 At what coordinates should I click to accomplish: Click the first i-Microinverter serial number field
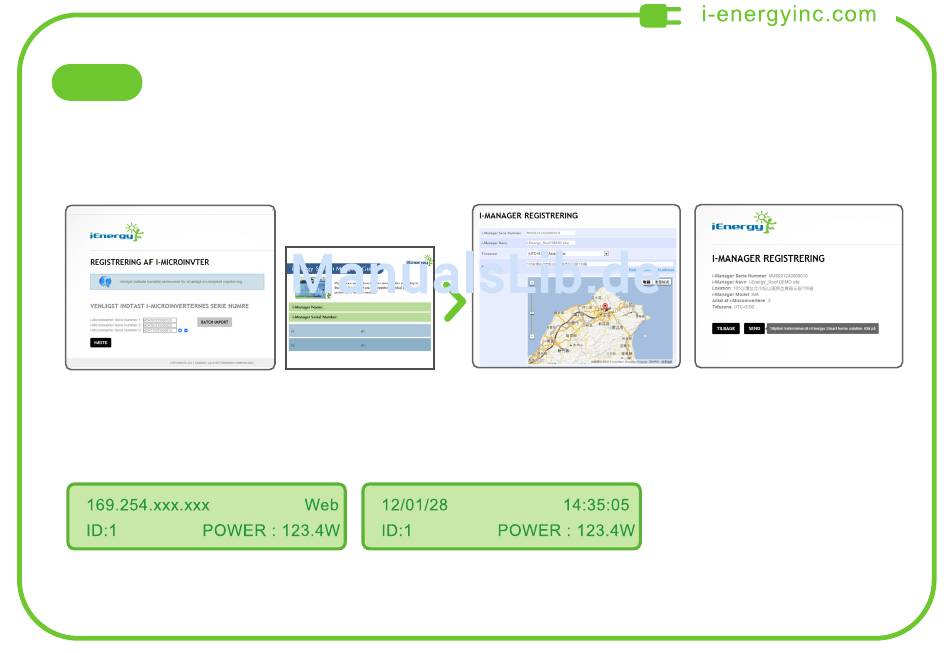point(159,320)
